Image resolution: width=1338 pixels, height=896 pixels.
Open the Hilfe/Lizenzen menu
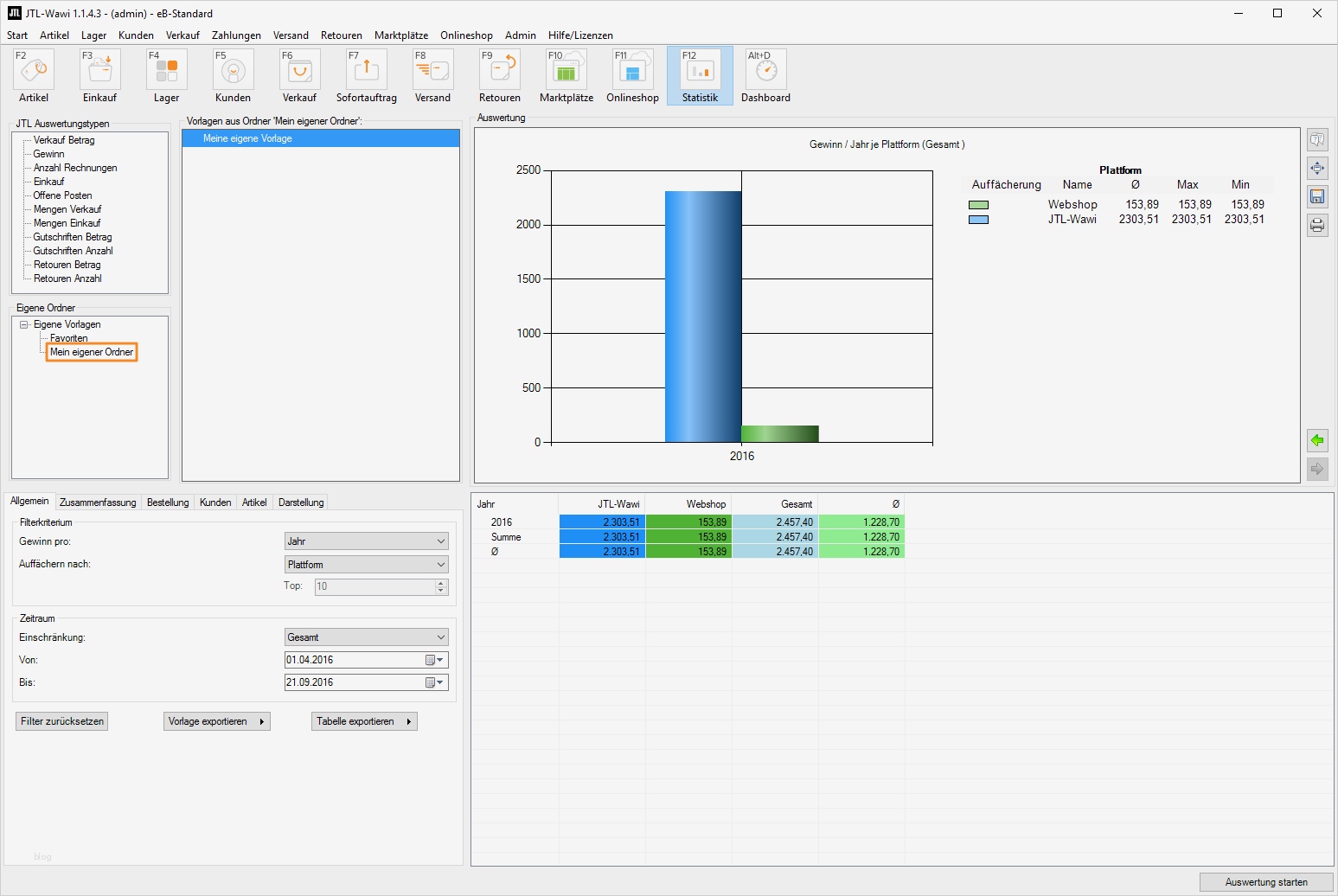point(580,35)
